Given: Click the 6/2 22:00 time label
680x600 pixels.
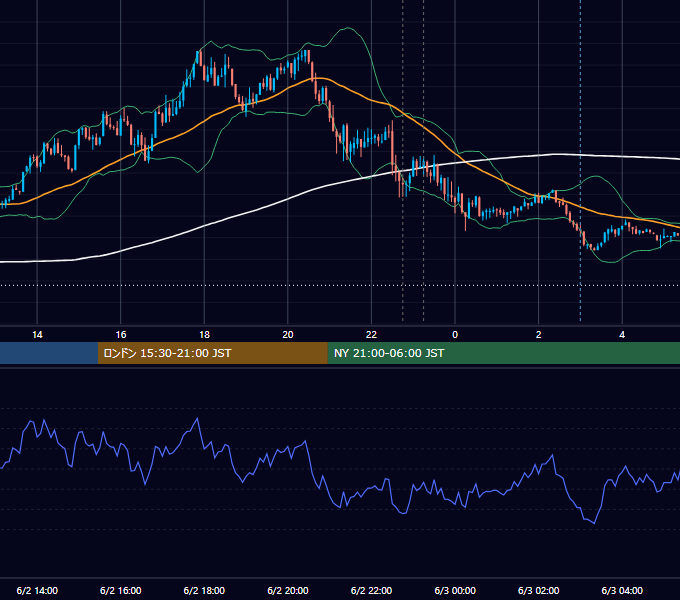Looking at the screenshot, I should (x=372, y=590).
